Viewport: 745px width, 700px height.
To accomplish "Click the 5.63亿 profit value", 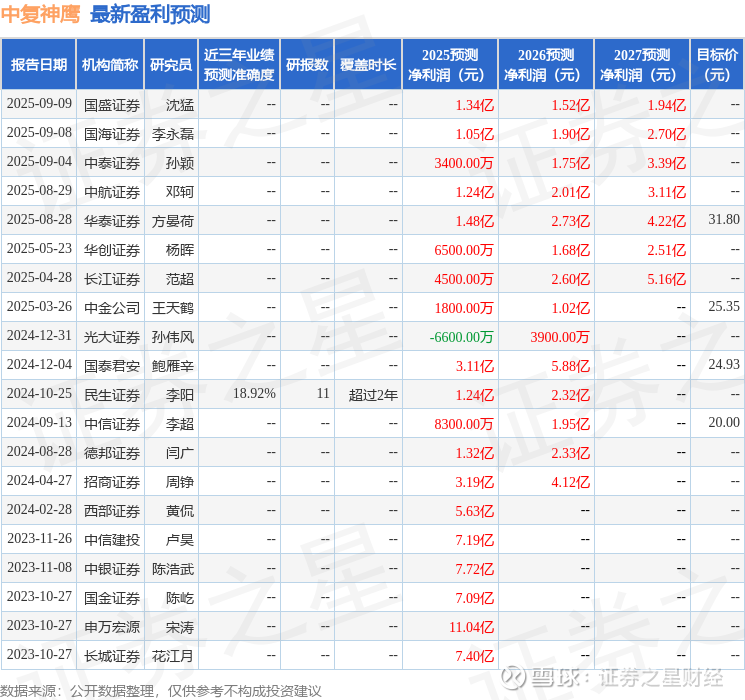I will point(475,511).
